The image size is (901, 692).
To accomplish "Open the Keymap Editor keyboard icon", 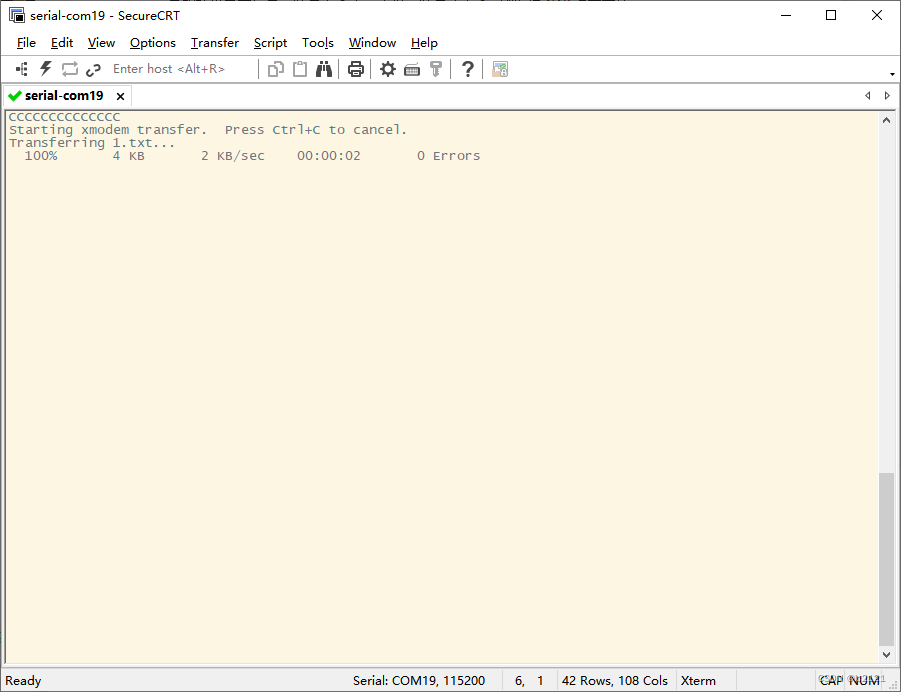I will (x=412, y=69).
